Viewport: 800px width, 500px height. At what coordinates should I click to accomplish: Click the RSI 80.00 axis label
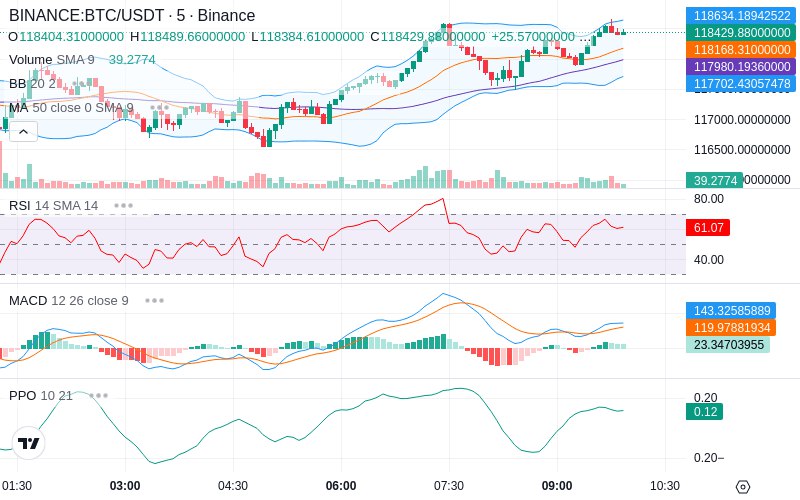pyautogui.click(x=709, y=199)
